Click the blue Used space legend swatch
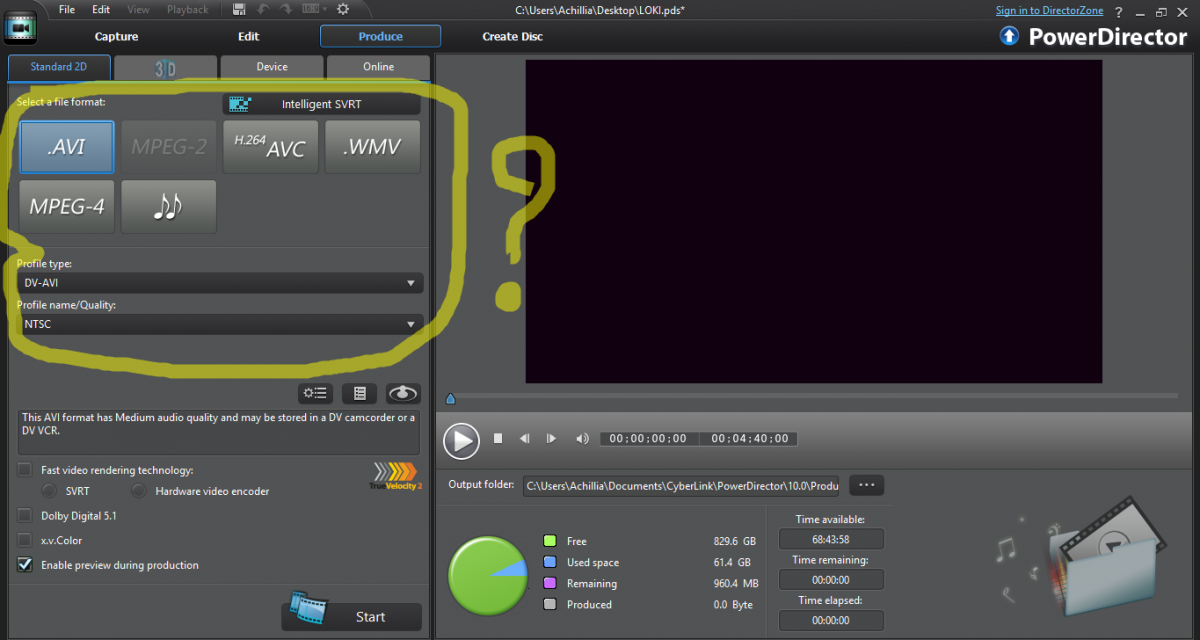This screenshot has height=640, width=1200. 549,562
